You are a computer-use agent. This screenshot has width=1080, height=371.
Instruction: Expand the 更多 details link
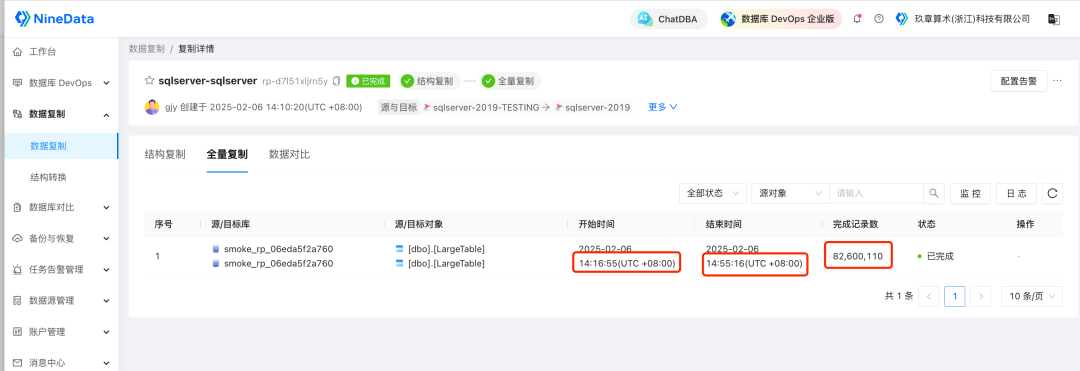(x=663, y=107)
